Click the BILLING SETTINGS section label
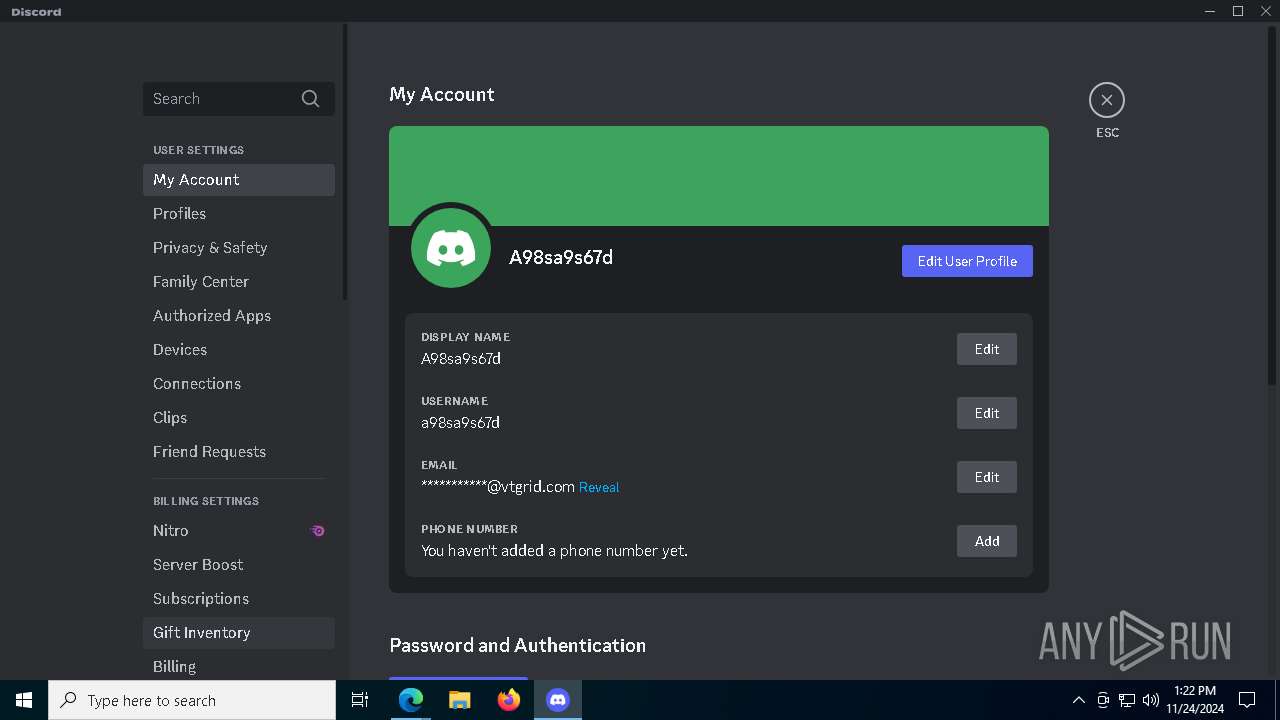 206,501
